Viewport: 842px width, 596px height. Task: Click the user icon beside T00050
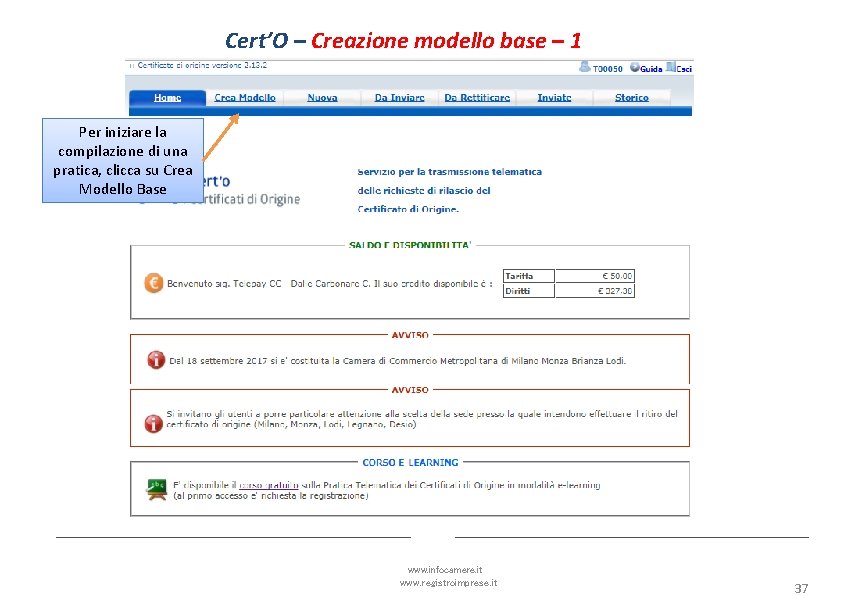click(585, 67)
